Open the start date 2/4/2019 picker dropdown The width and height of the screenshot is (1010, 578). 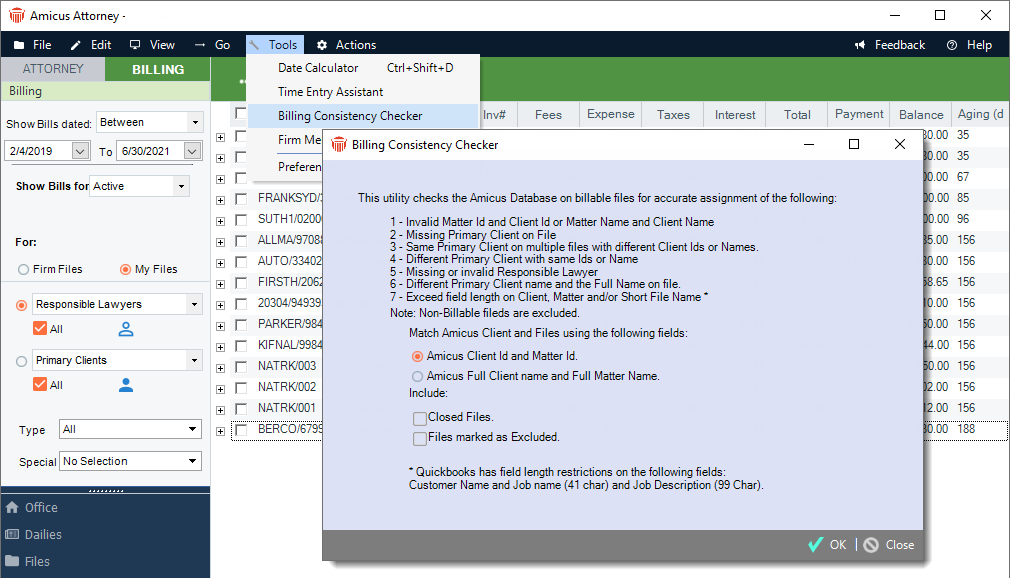coord(80,151)
